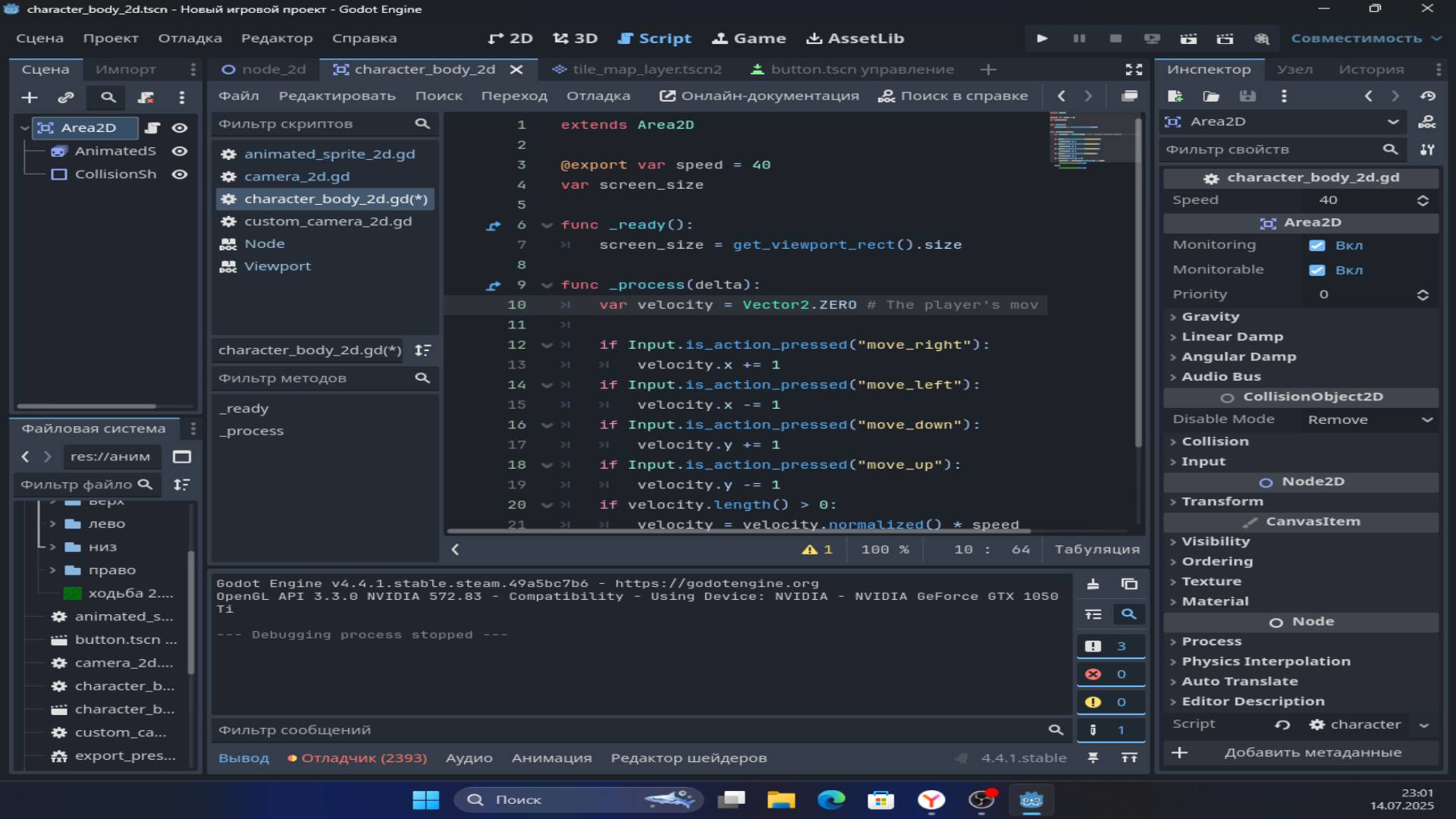The height and width of the screenshot is (819, 1456).
Task: Toggle distraction-free mode fullscreen icon
Action: tap(1134, 69)
